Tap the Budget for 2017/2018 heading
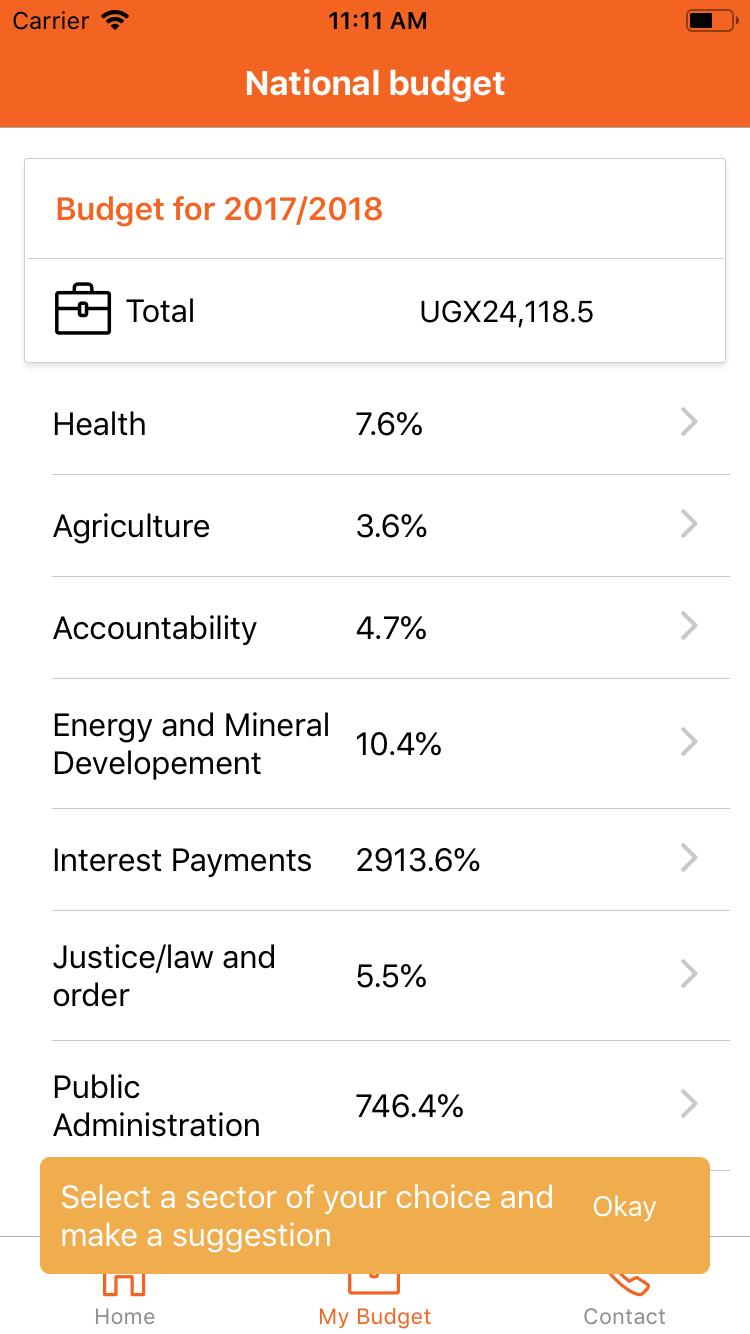 (x=219, y=209)
